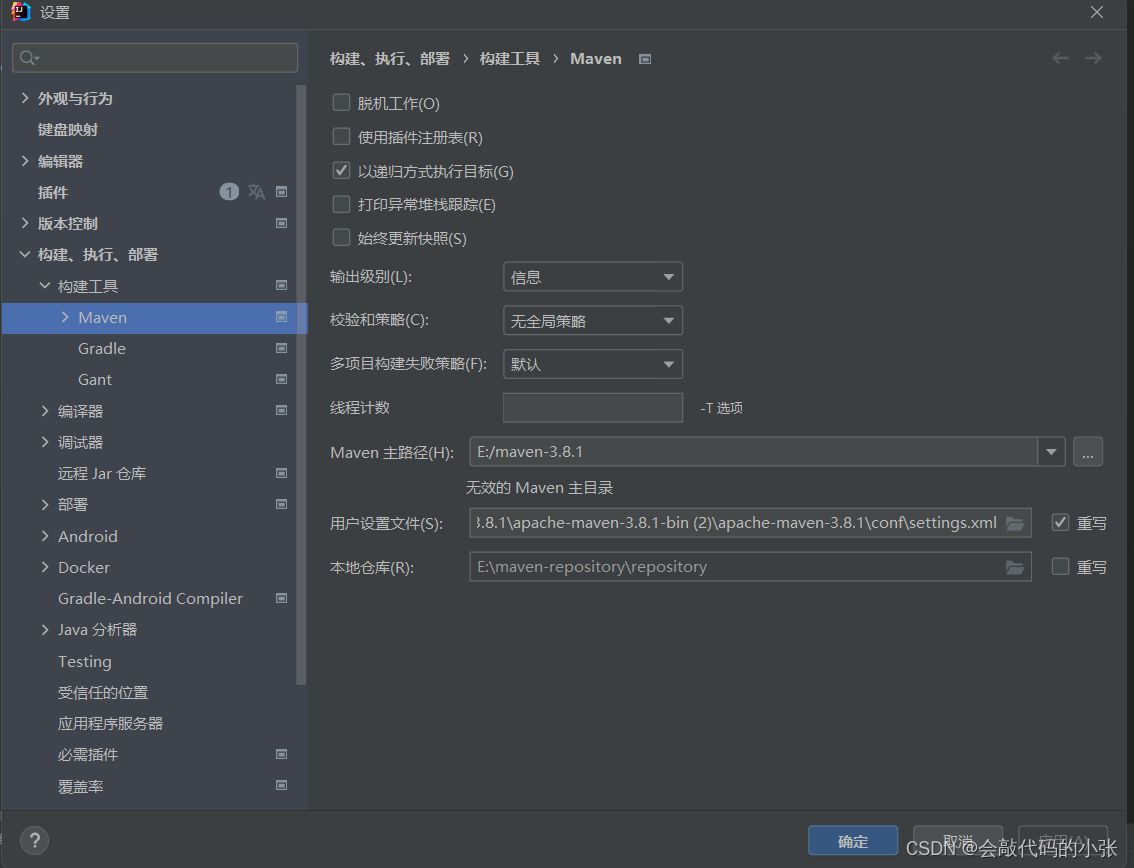
Task: Click the settings search field
Action: click(155, 58)
